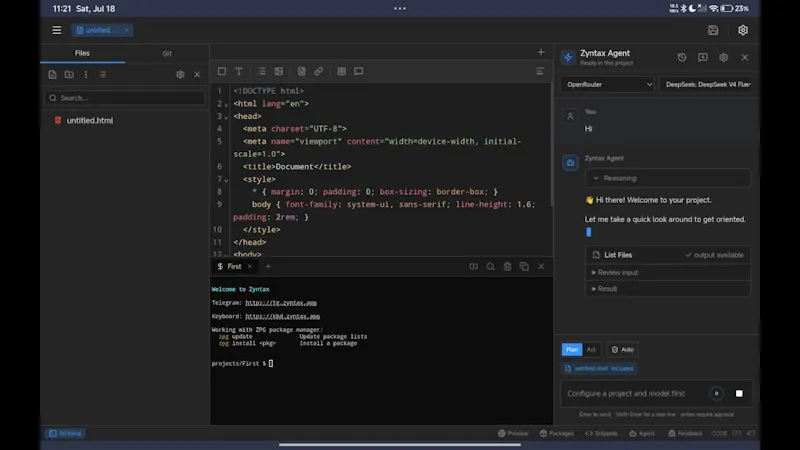Click the comment icon in editor toolbar
Image resolution: width=800 pixels, height=450 pixels.
pyautogui.click(x=359, y=71)
